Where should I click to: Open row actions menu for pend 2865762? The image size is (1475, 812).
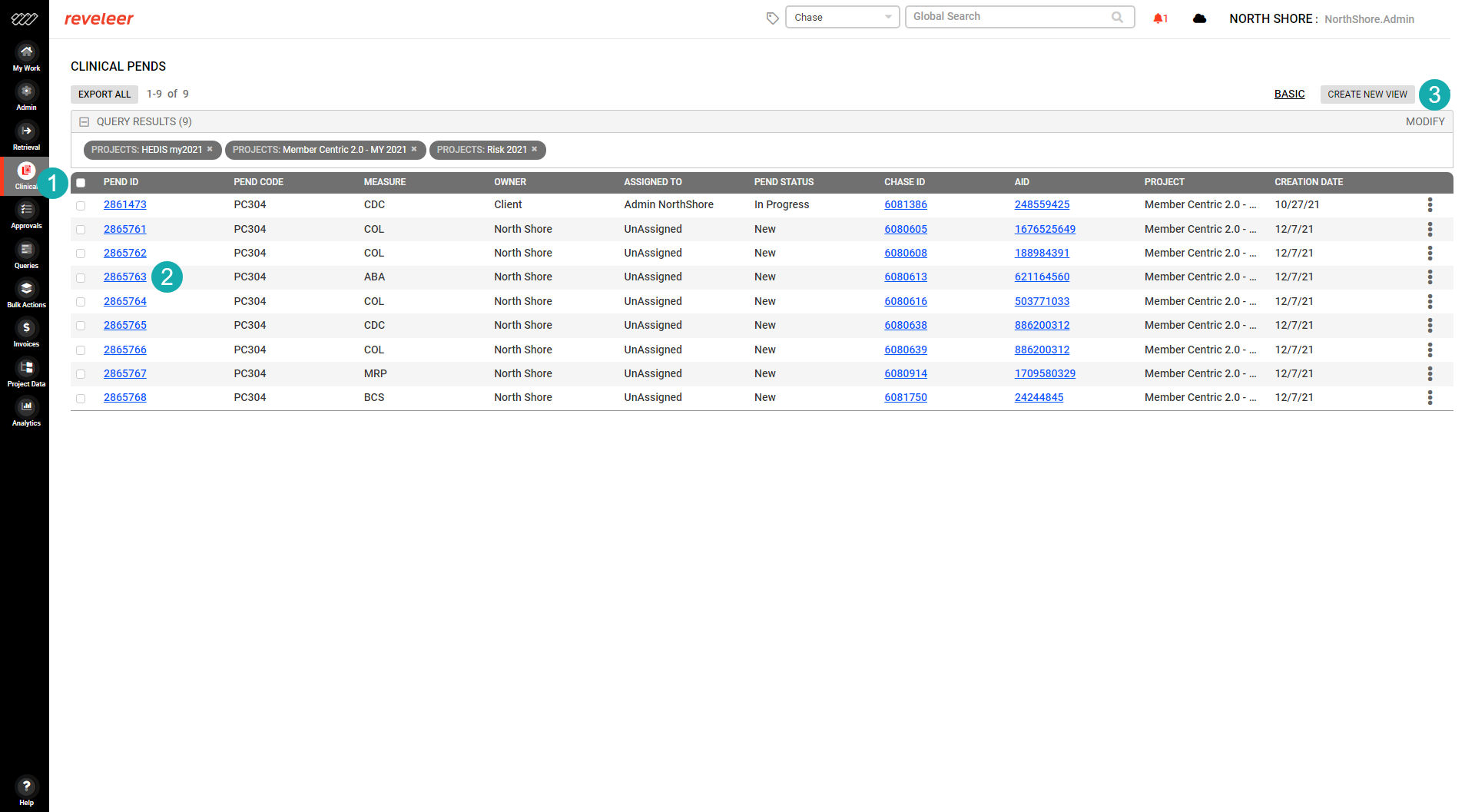[1430, 253]
